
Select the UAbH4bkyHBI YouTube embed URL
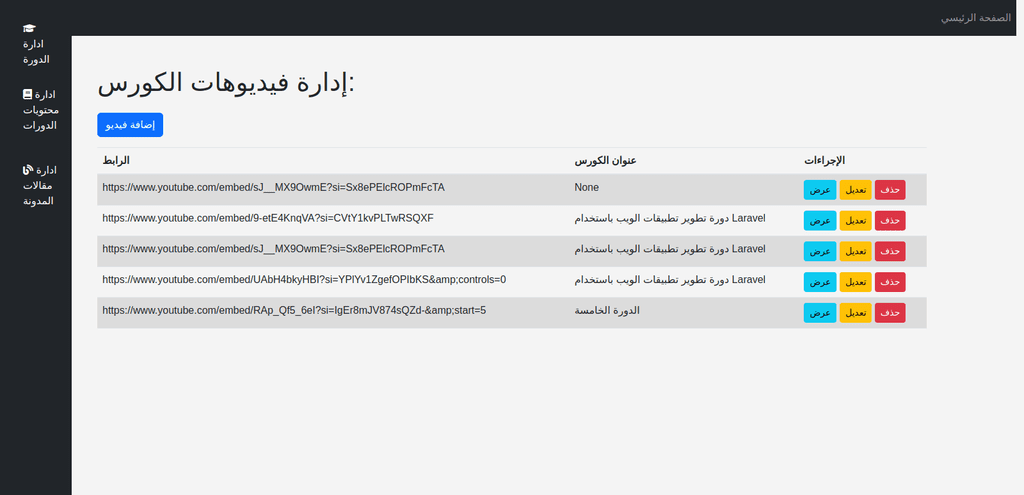304,279
